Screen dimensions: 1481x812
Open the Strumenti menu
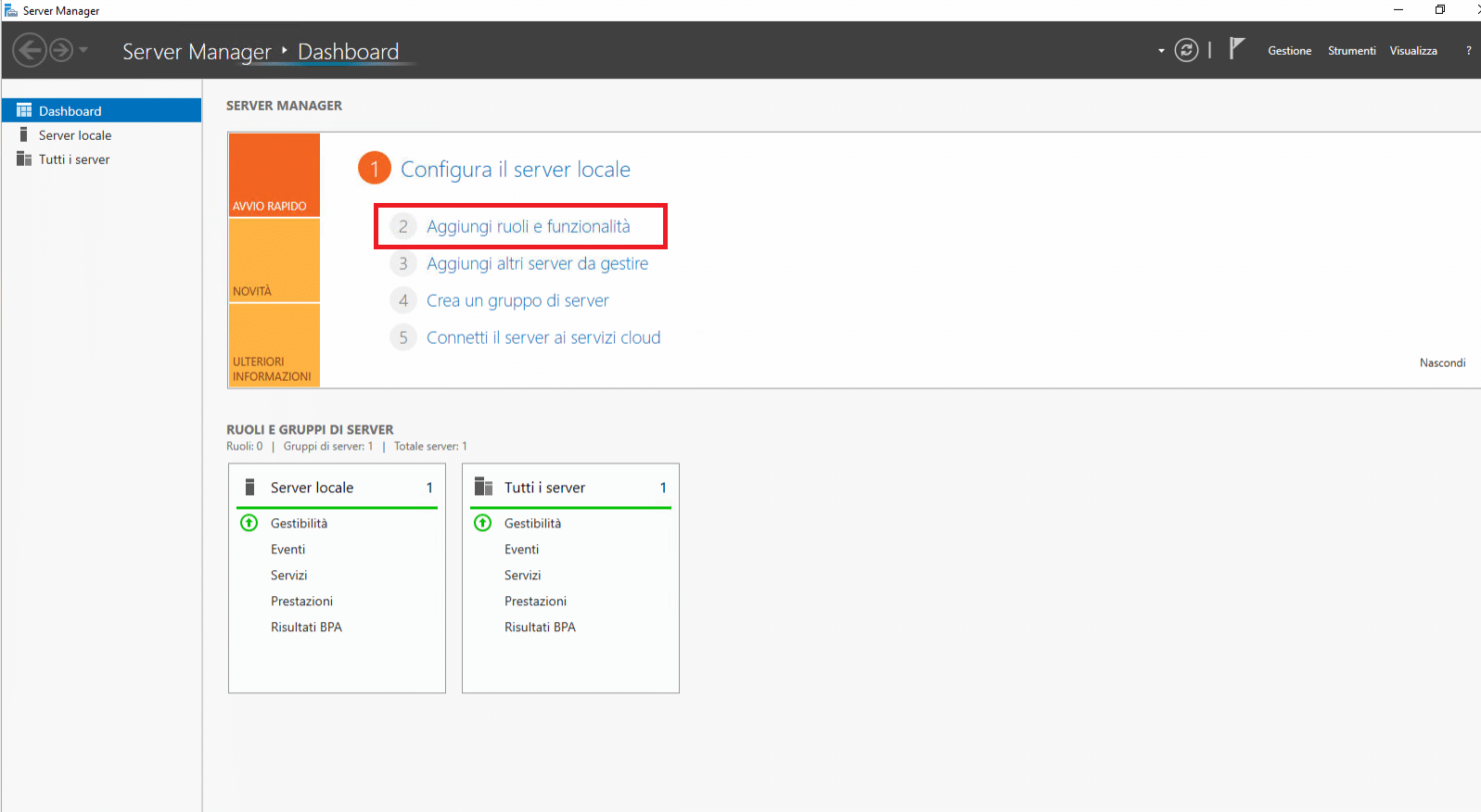tap(1351, 51)
